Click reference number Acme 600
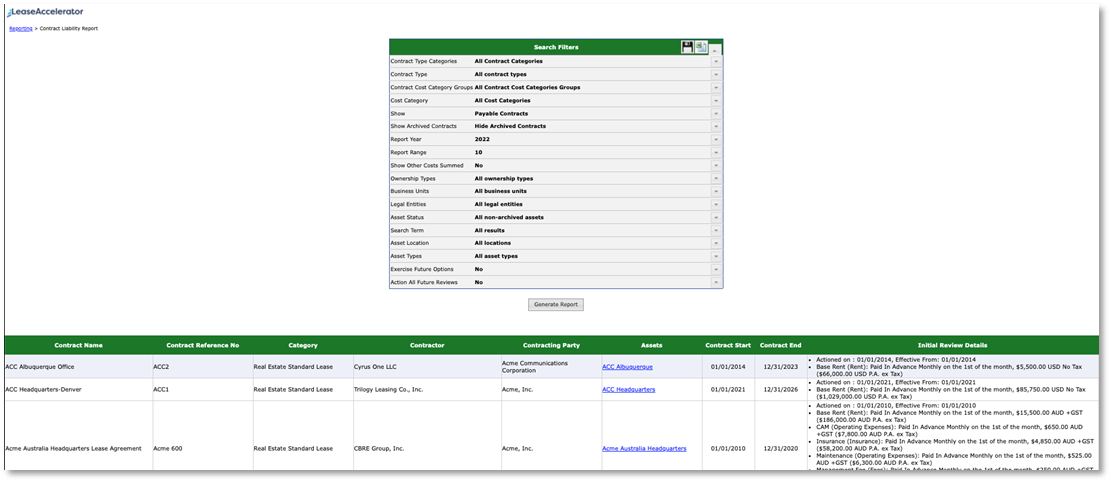 (168, 449)
